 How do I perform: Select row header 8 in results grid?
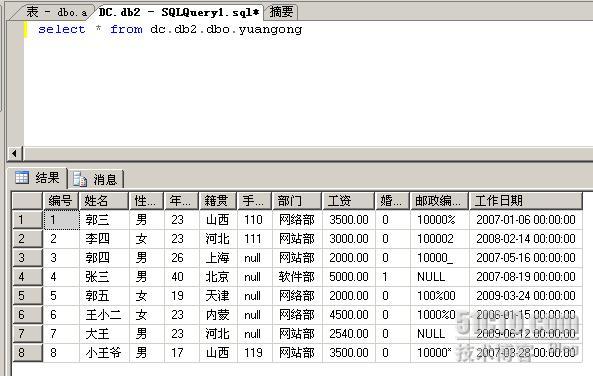coord(27,353)
